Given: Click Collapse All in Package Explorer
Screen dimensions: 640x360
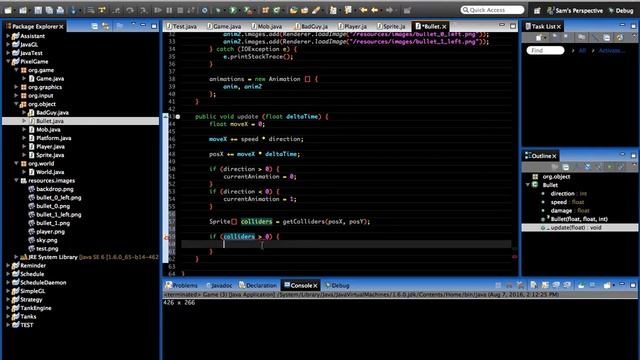Looking at the screenshot, I should tap(94, 27).
